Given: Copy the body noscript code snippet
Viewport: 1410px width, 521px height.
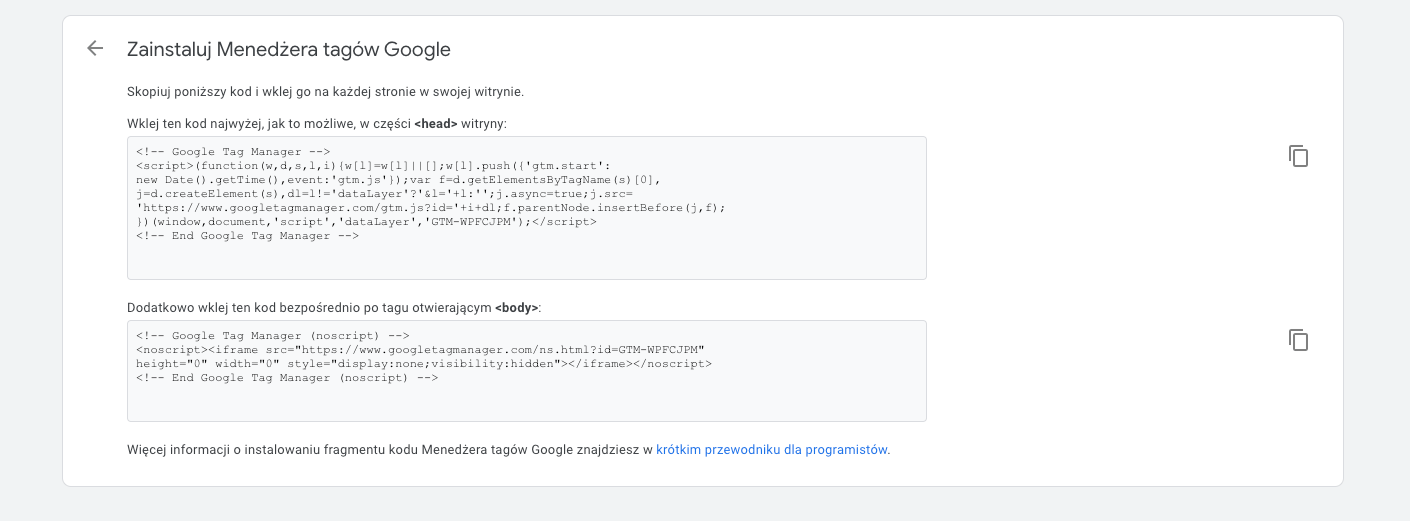Looking at the screenshot, I should (1298, 340).
